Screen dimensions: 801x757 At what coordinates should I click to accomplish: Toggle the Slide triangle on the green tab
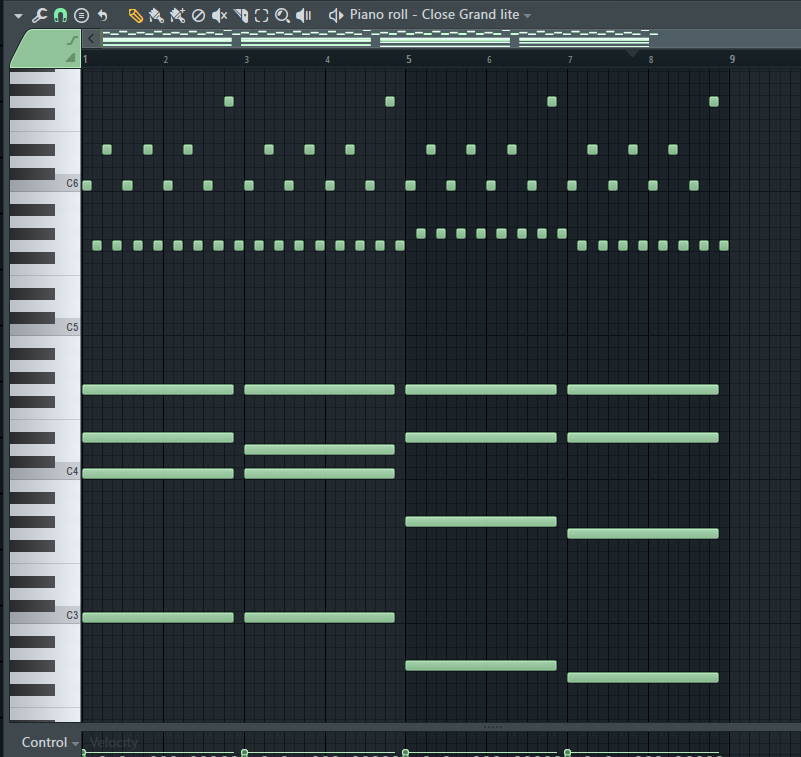[71, 58]
